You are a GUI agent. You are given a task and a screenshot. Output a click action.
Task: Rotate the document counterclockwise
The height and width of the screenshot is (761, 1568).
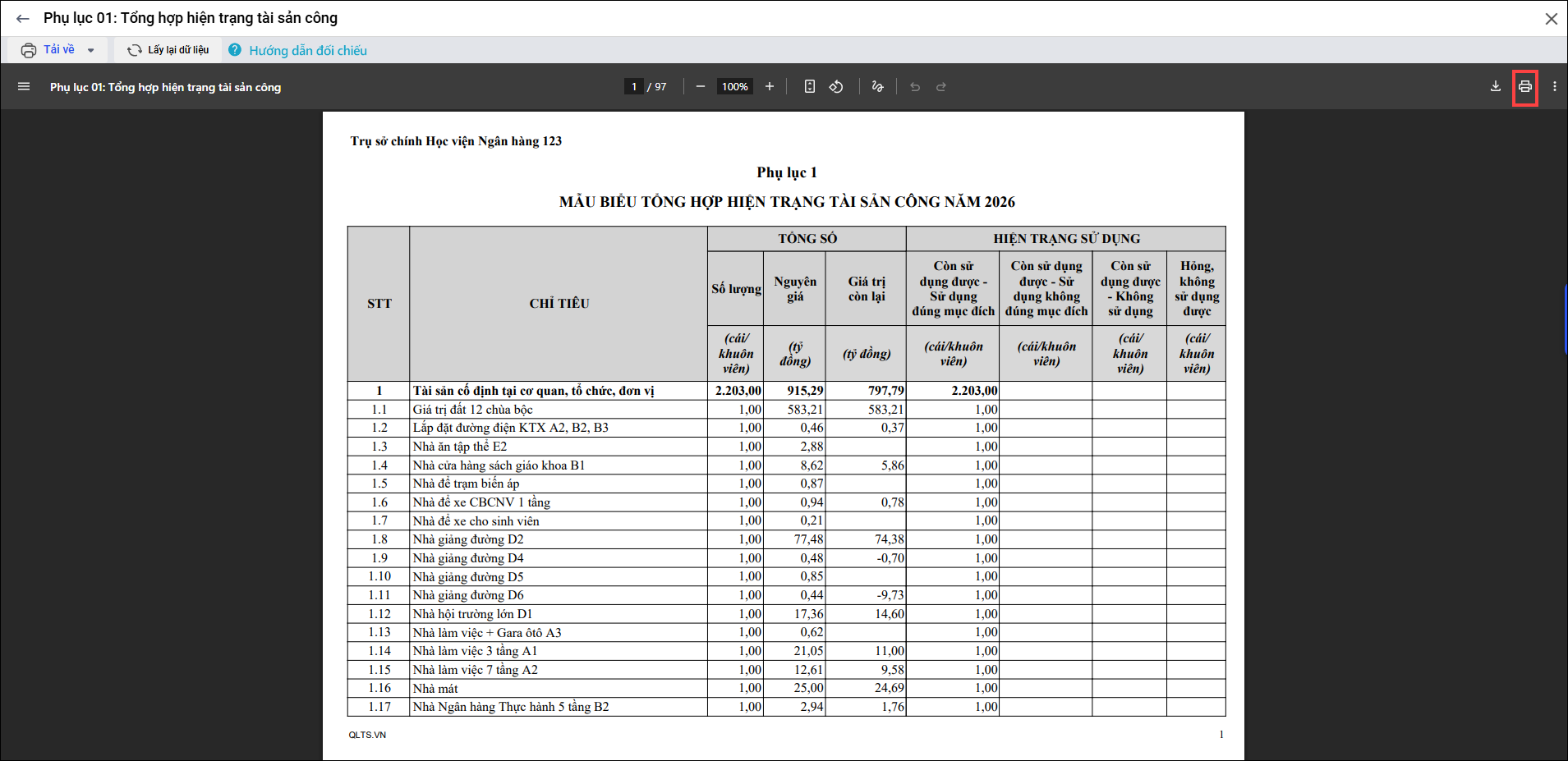click(836, 86)
